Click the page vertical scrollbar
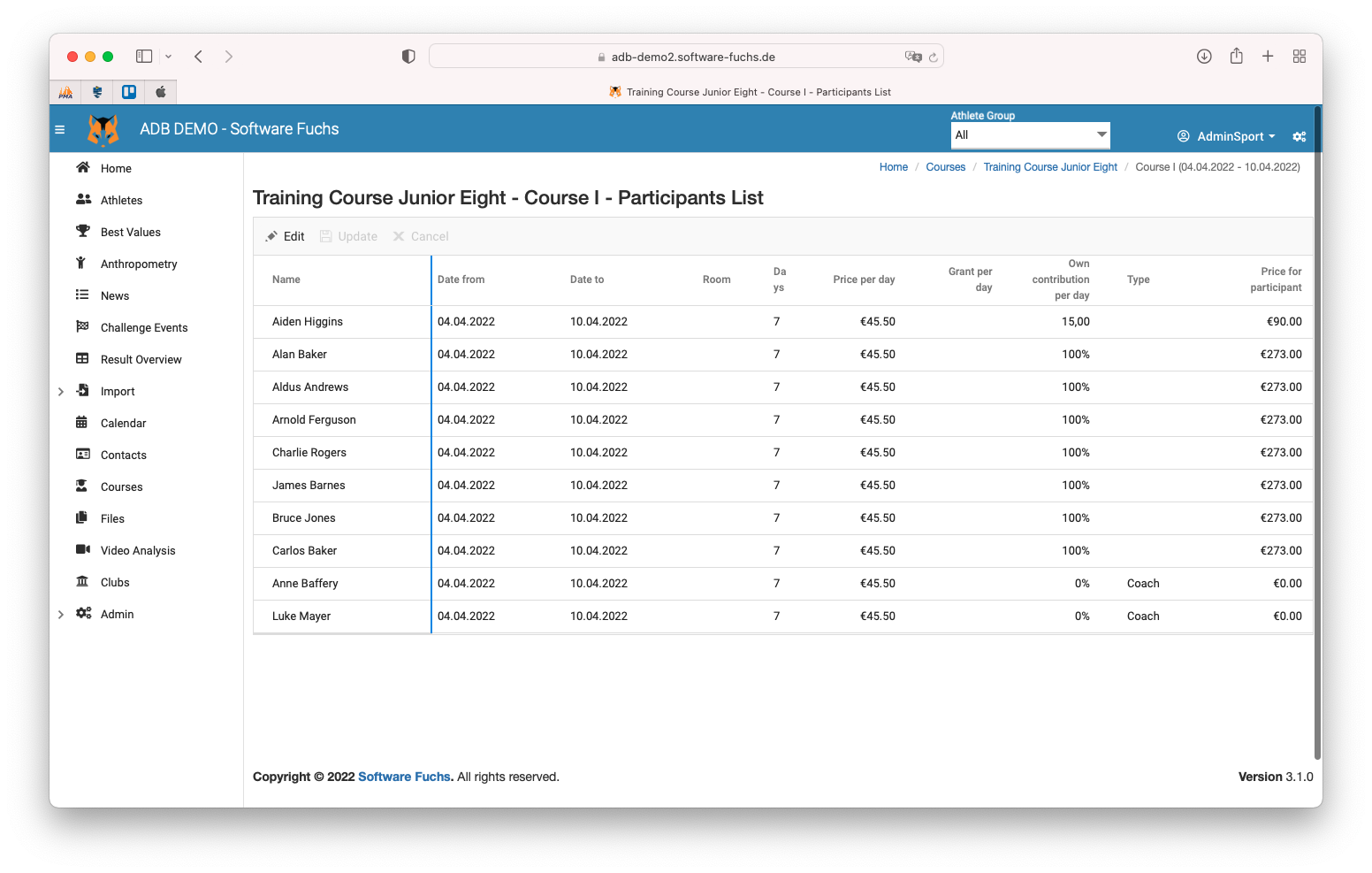The height and width of the screenshot is (873, 1372). (x=1317, y=433)
